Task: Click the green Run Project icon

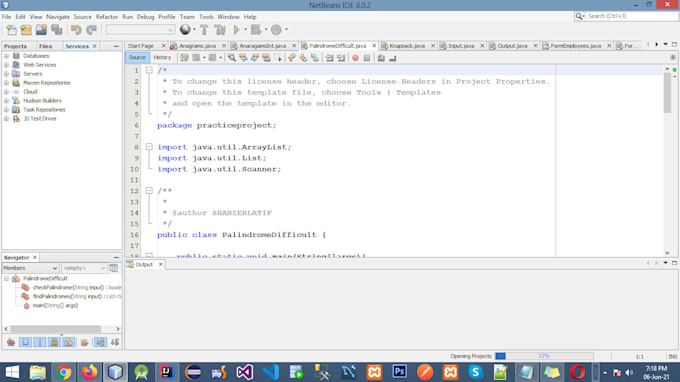Action: 236,29
